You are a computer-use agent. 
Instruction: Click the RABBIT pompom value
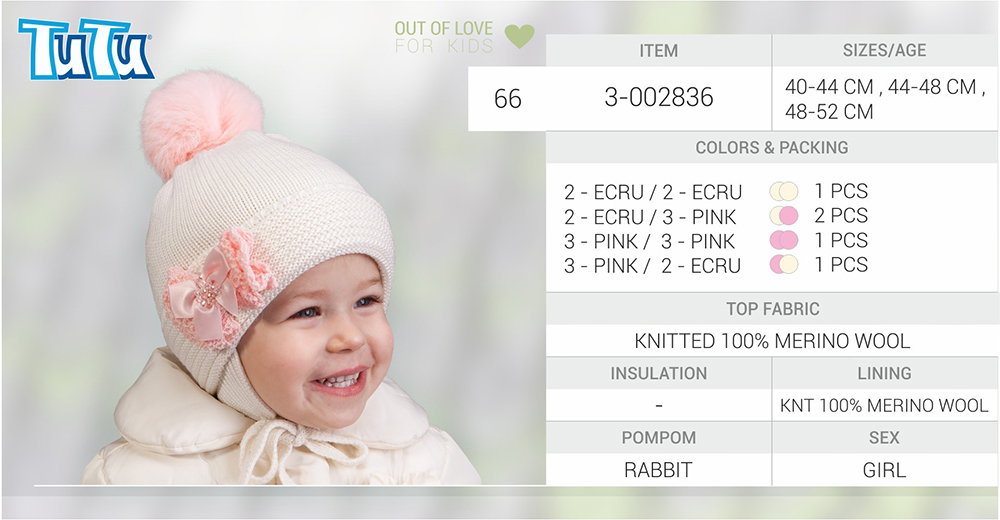coord(658,470)
